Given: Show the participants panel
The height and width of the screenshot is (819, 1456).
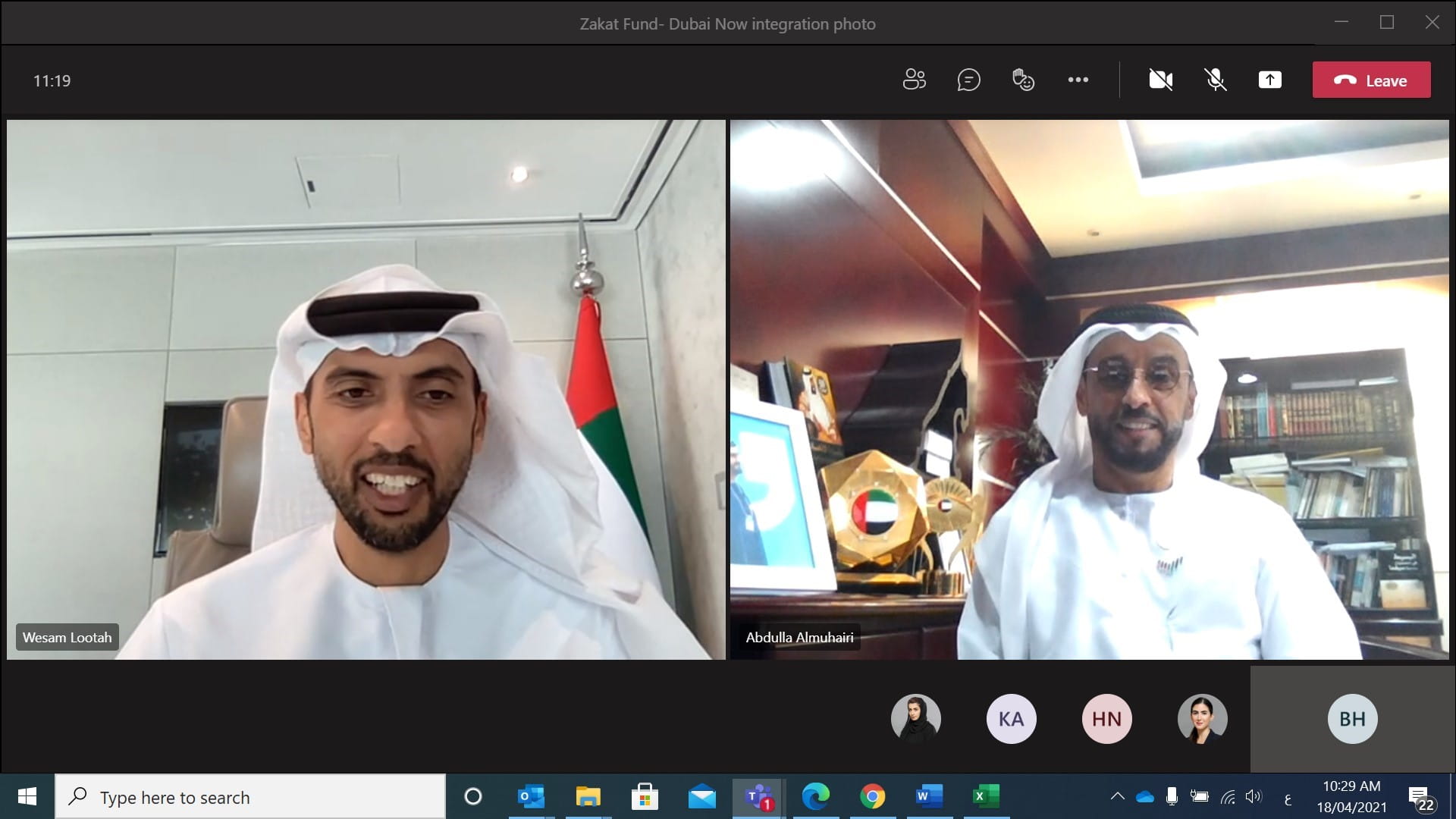Looking at the screenshot, I should tap(914, 80).
